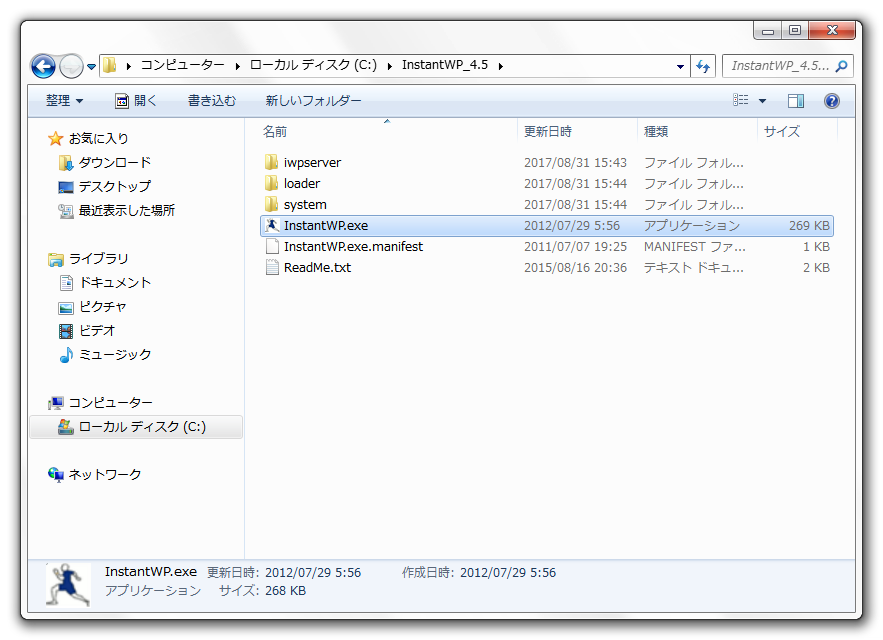Open address bar history dropdown arrow

(x=680, y=66)
